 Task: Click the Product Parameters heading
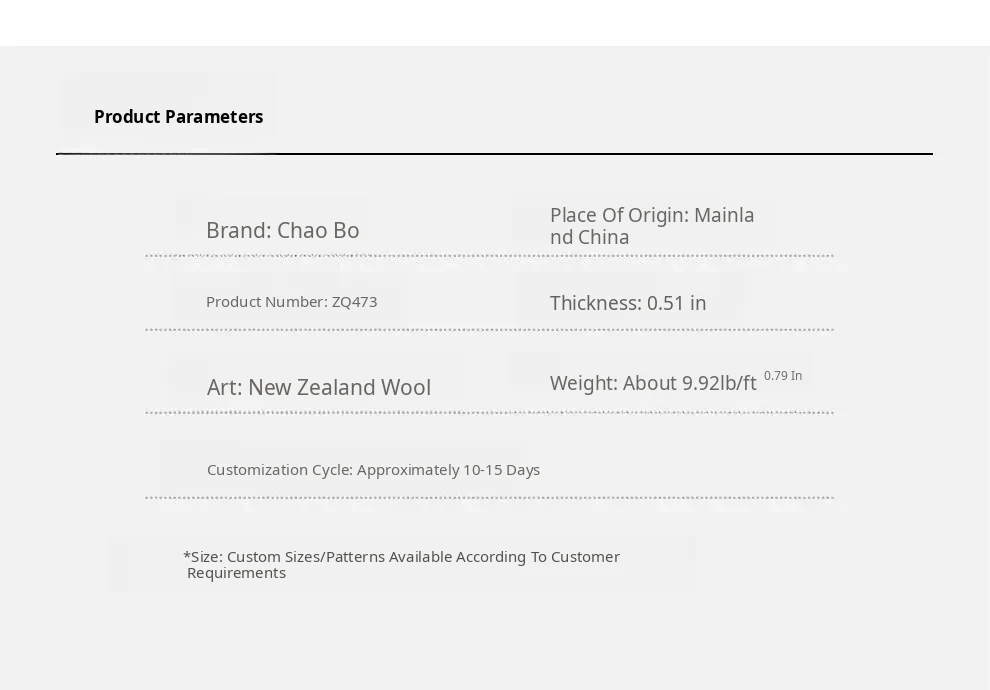179,117
